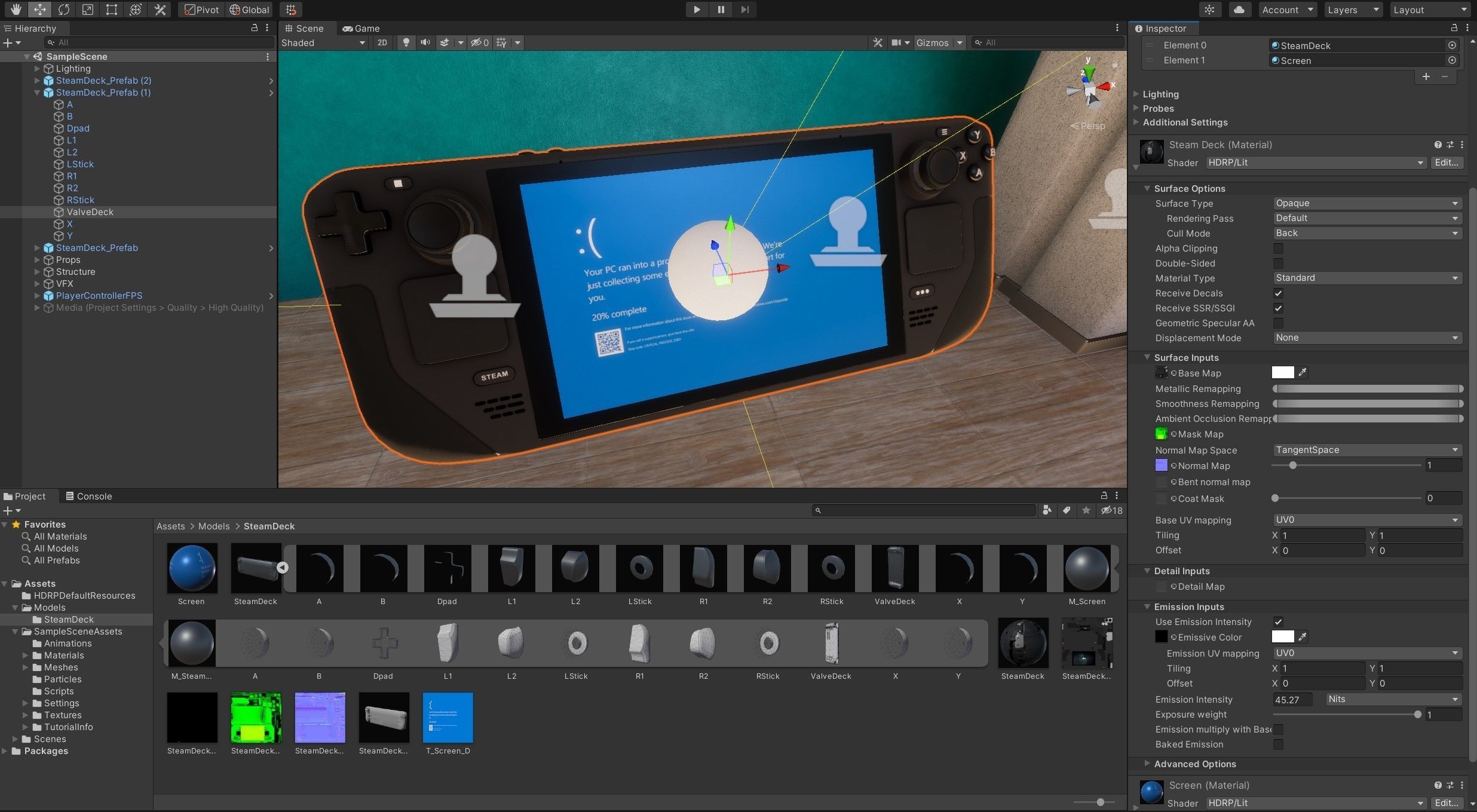This screenshot has height=812, width=1477.
Task: Toggle Gizmos in scene view
Action: (x=932, y=42)
